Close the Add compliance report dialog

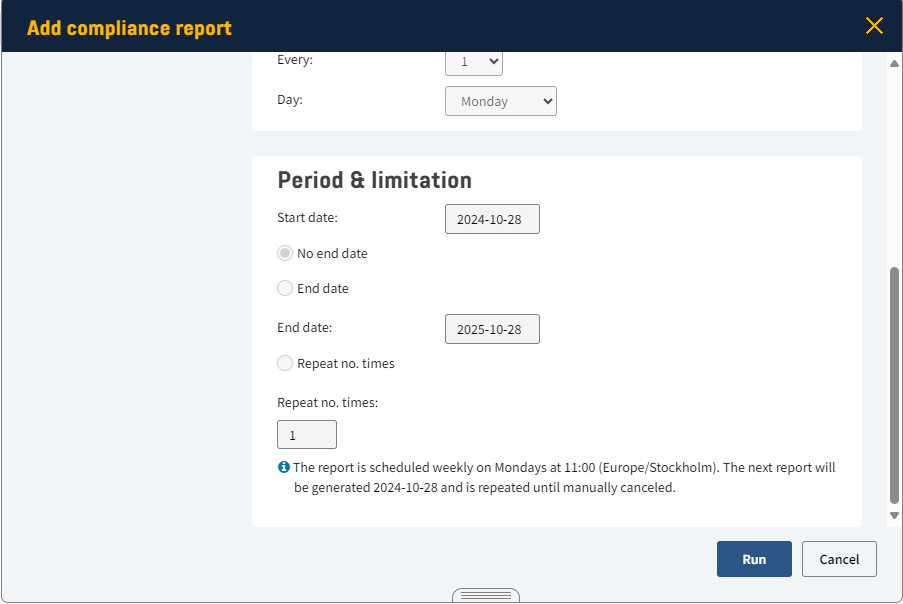[874, 26]
